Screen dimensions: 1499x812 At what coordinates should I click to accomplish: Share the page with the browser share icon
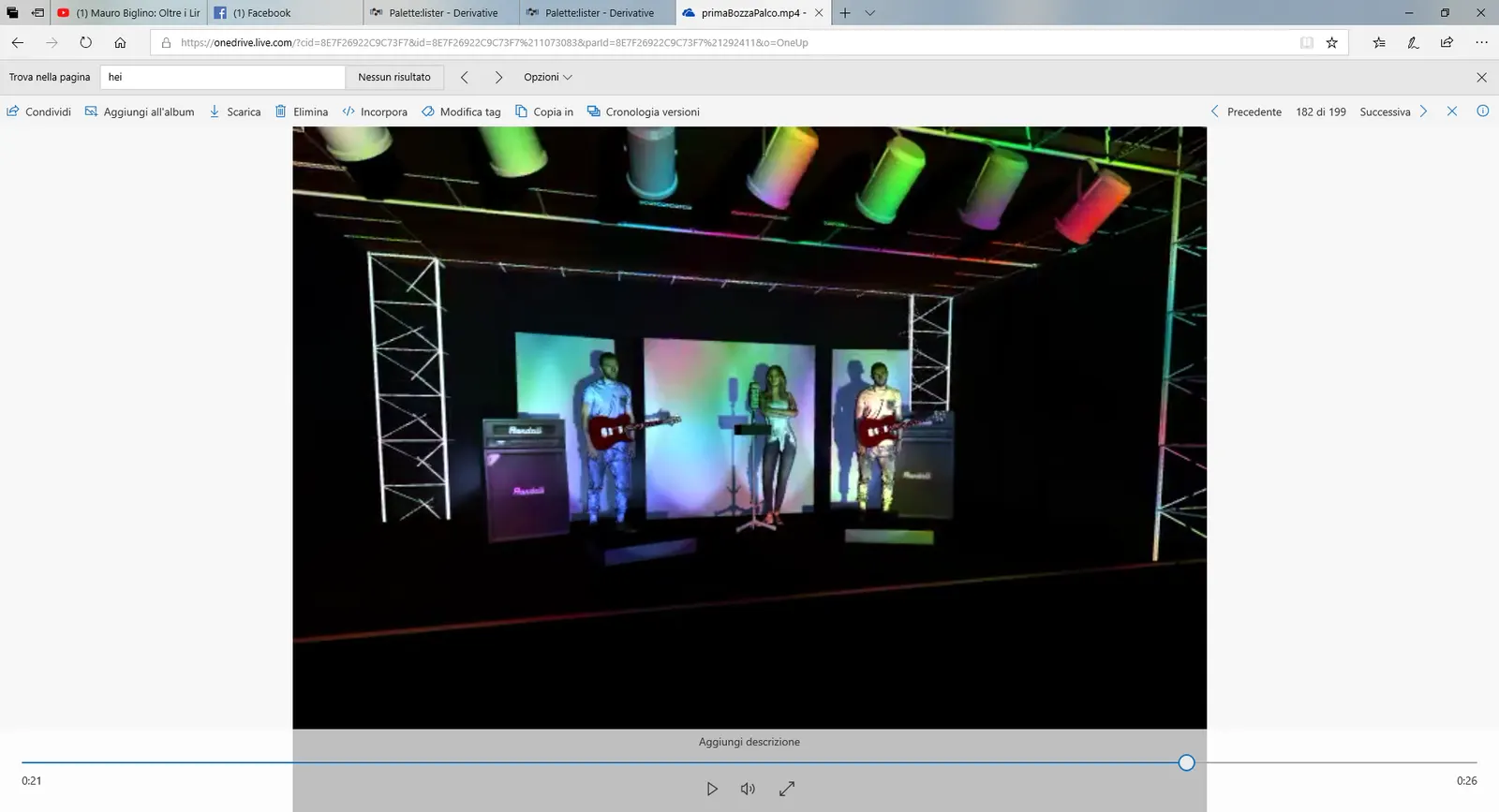tap(1447, 42)
